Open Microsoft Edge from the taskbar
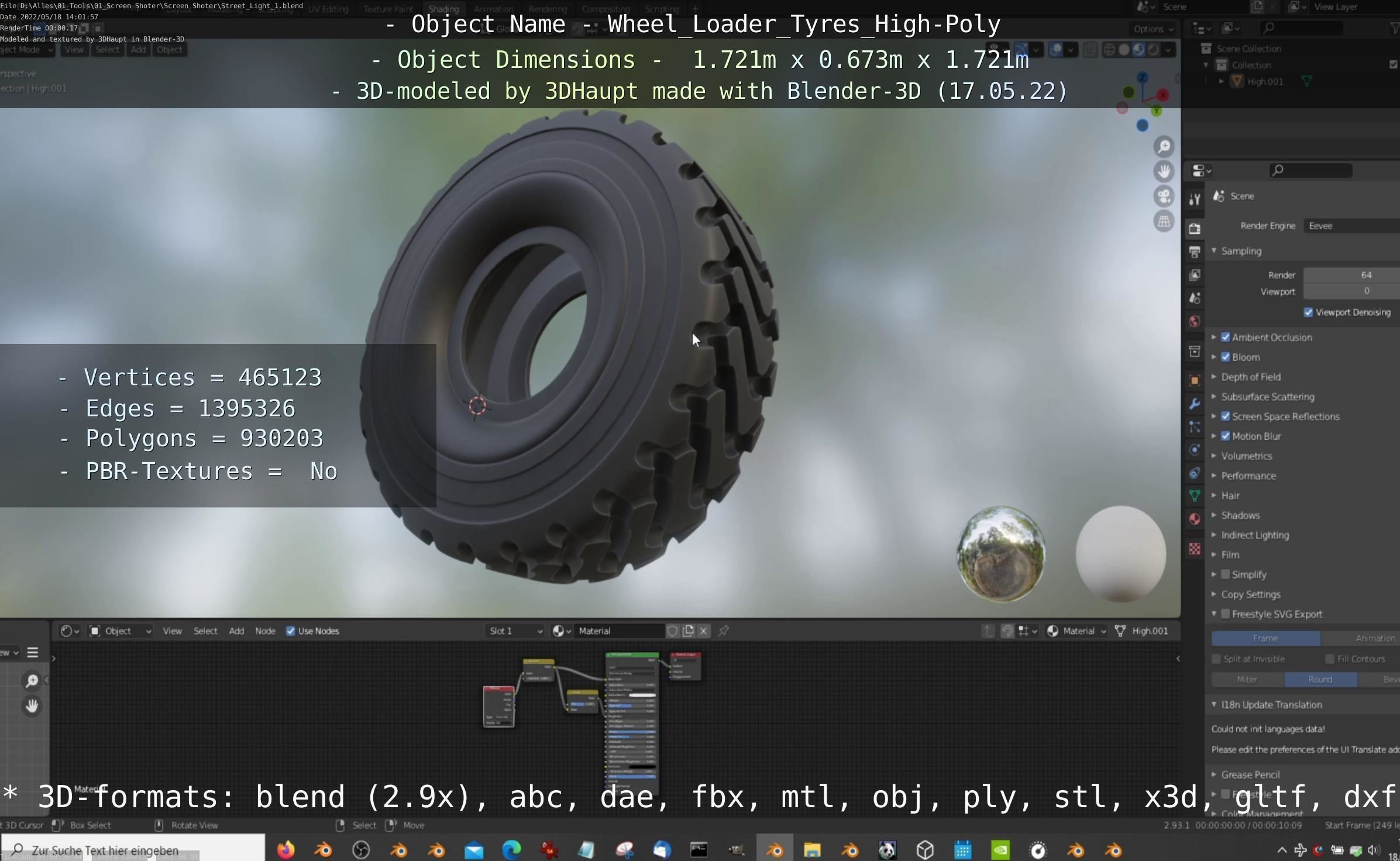 click(x=511, y=849)
